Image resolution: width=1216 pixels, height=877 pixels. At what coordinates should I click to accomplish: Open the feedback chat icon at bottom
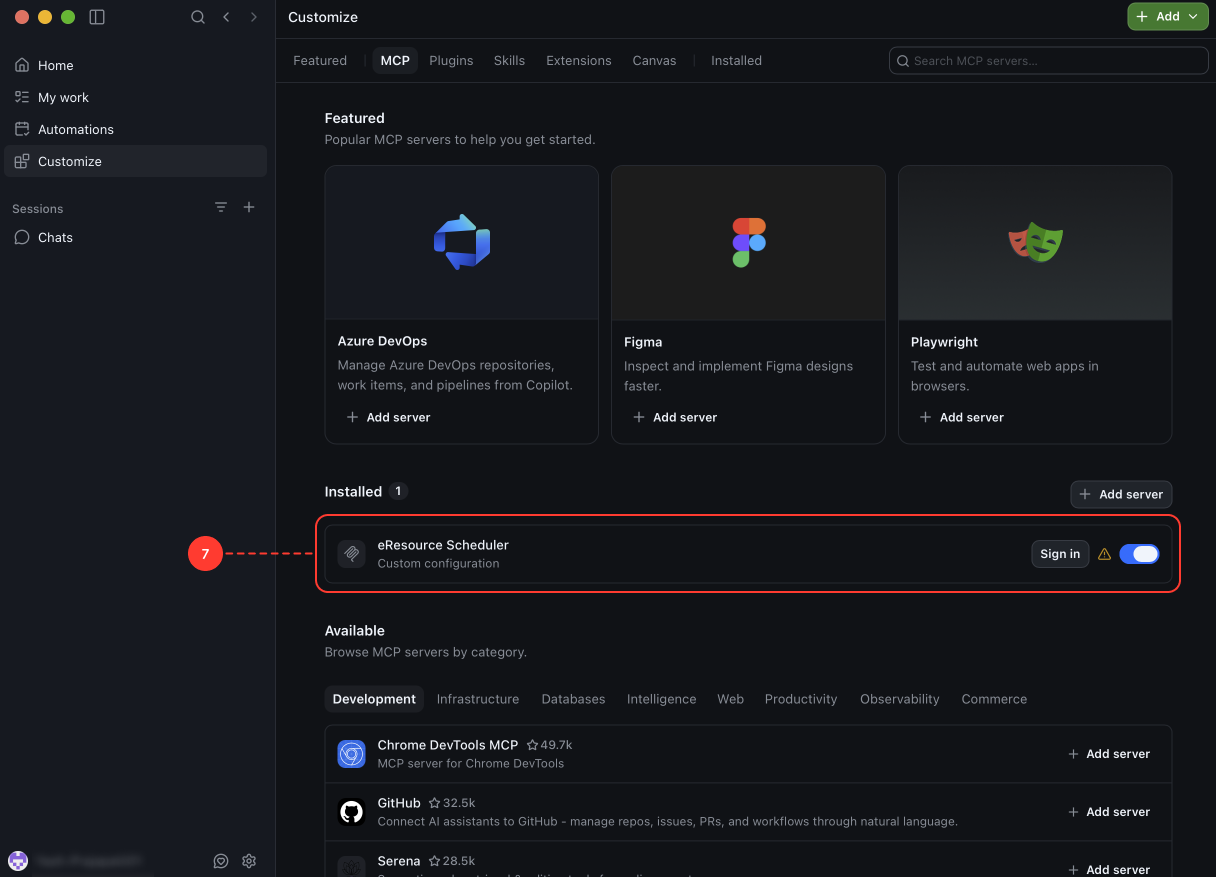[221, 861]
